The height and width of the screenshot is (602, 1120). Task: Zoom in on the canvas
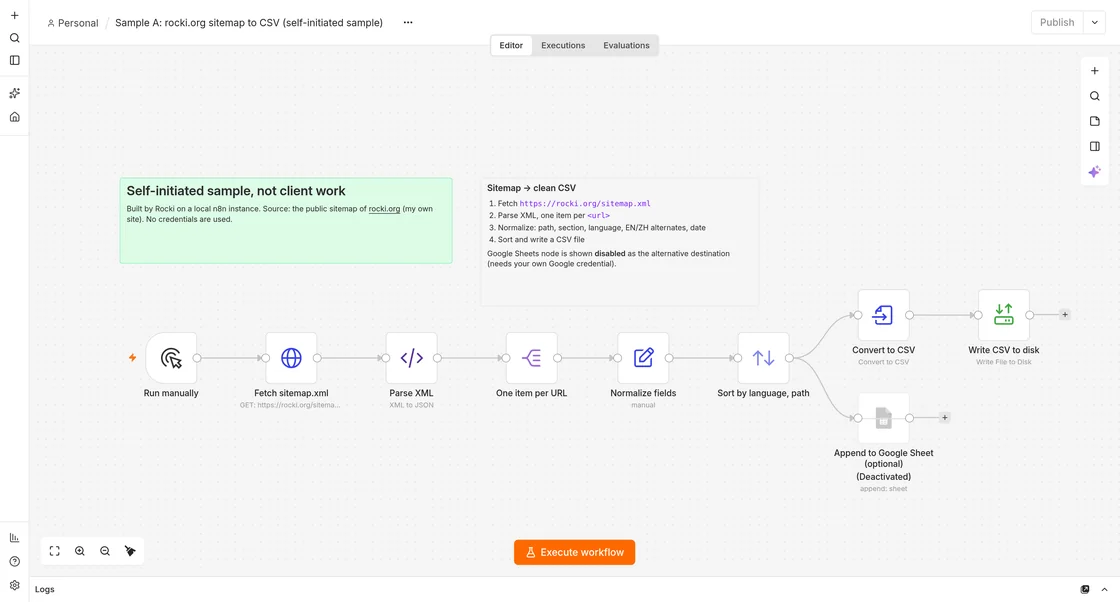(79, 551)
